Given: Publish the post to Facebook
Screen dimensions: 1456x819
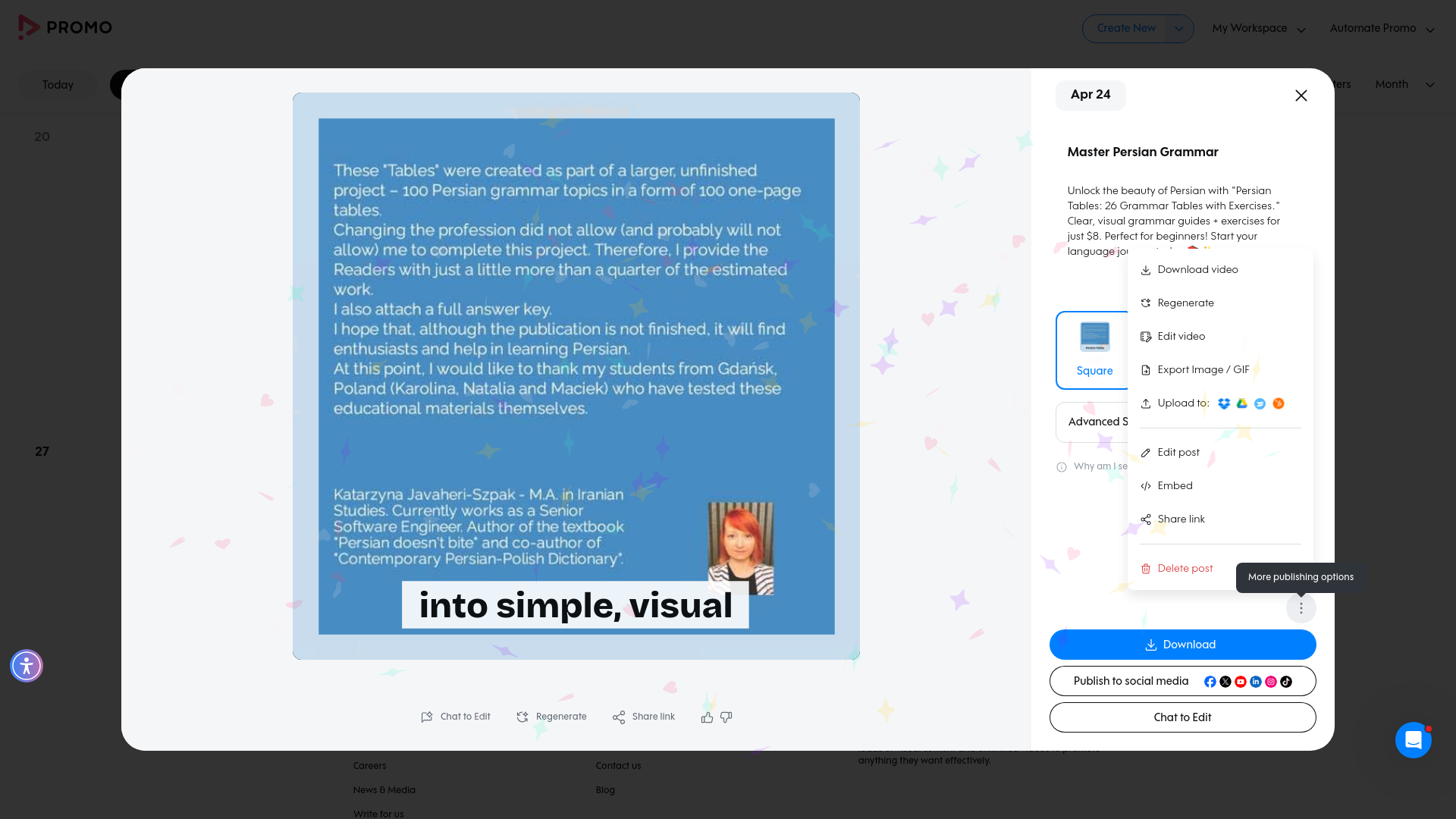Looking at the screenshot, I should (1210, 681).
